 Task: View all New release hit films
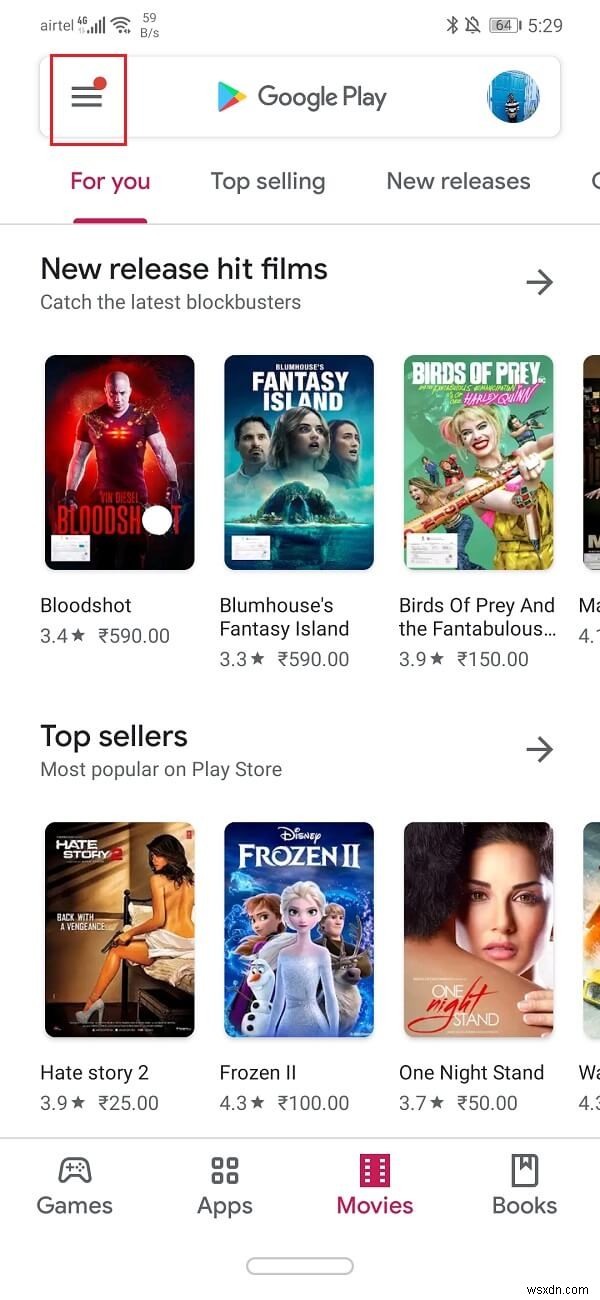tap(539, 282)
